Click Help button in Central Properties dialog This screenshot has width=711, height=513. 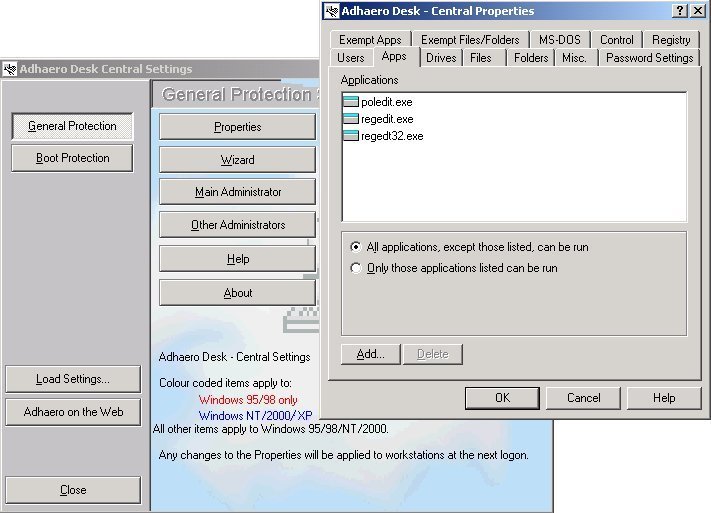(664, 398)
